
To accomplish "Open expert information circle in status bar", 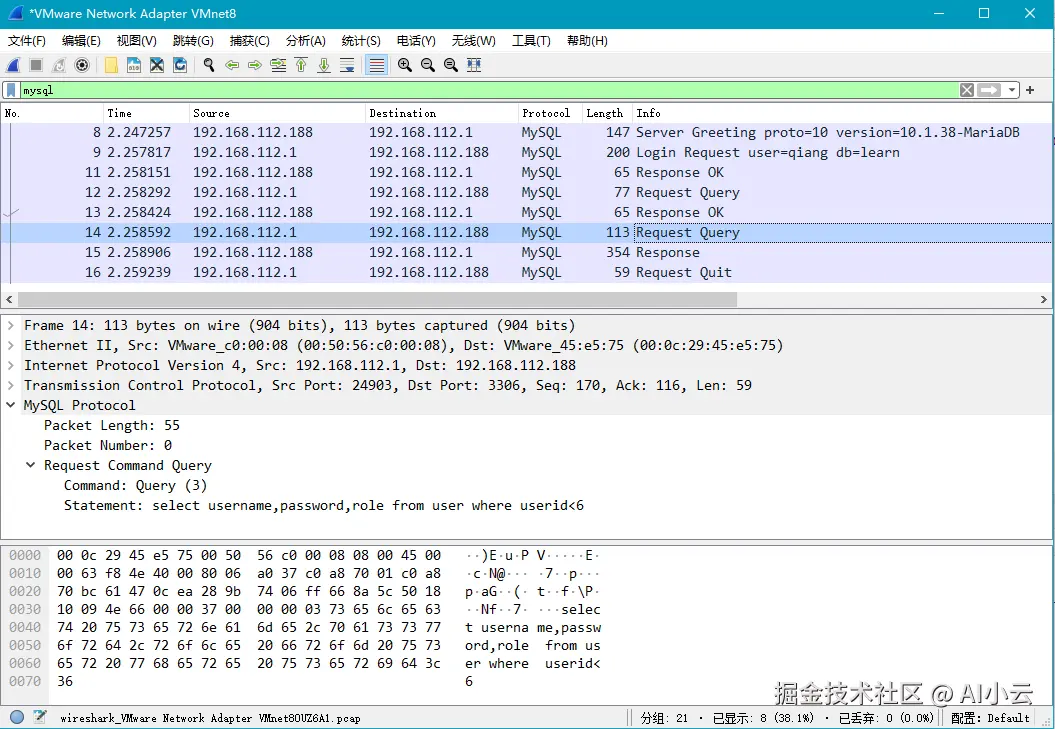I will pos(17,718).
